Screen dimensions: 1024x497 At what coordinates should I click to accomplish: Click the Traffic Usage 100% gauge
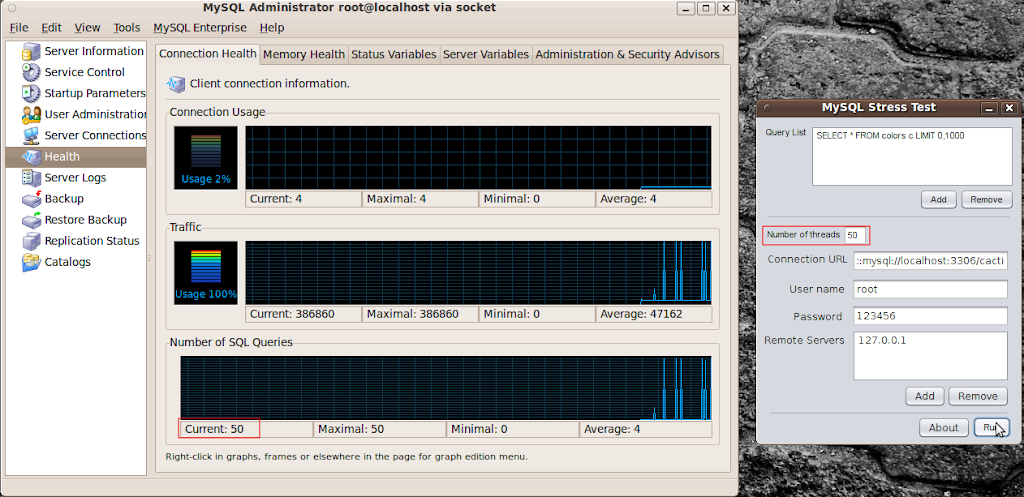(x=206, y=273)
